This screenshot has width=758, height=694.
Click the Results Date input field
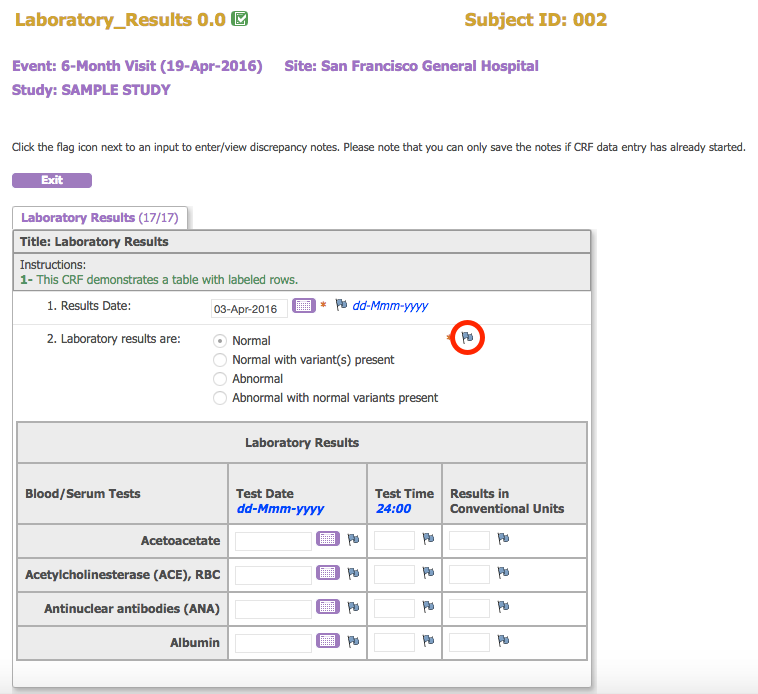pyautogui.click(x=250, y=307)
